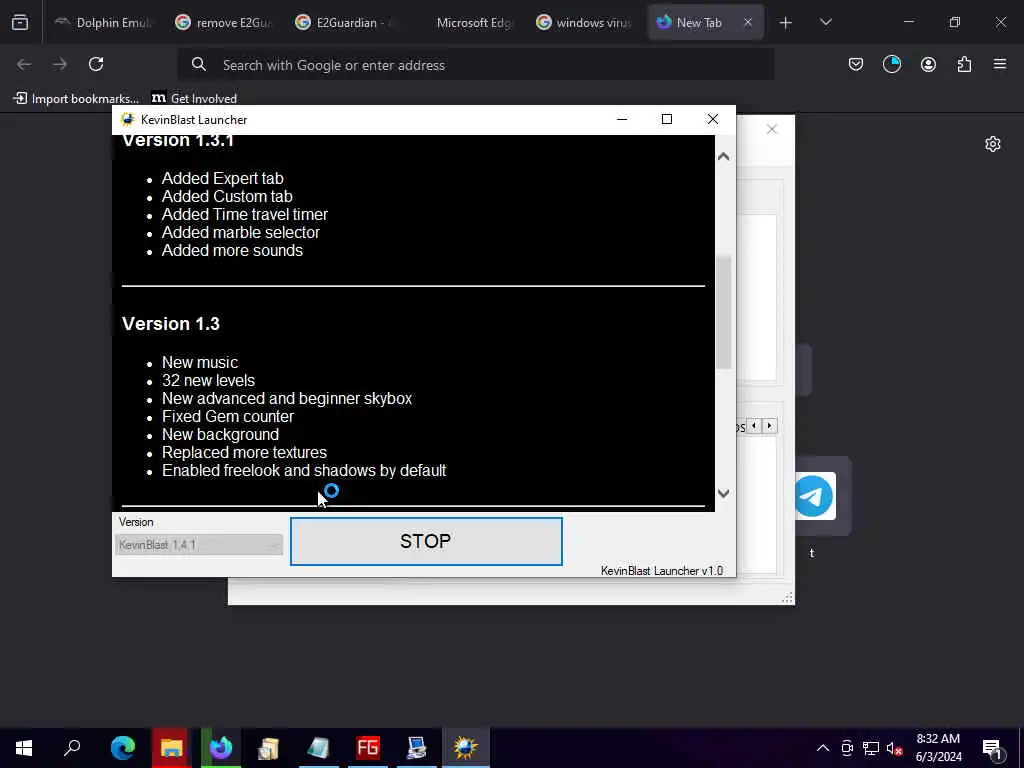Image resolution: width=1024 pixels, height=768 pixels.
Task: Open taskbar search magnifier
Action: coord(72,748)
